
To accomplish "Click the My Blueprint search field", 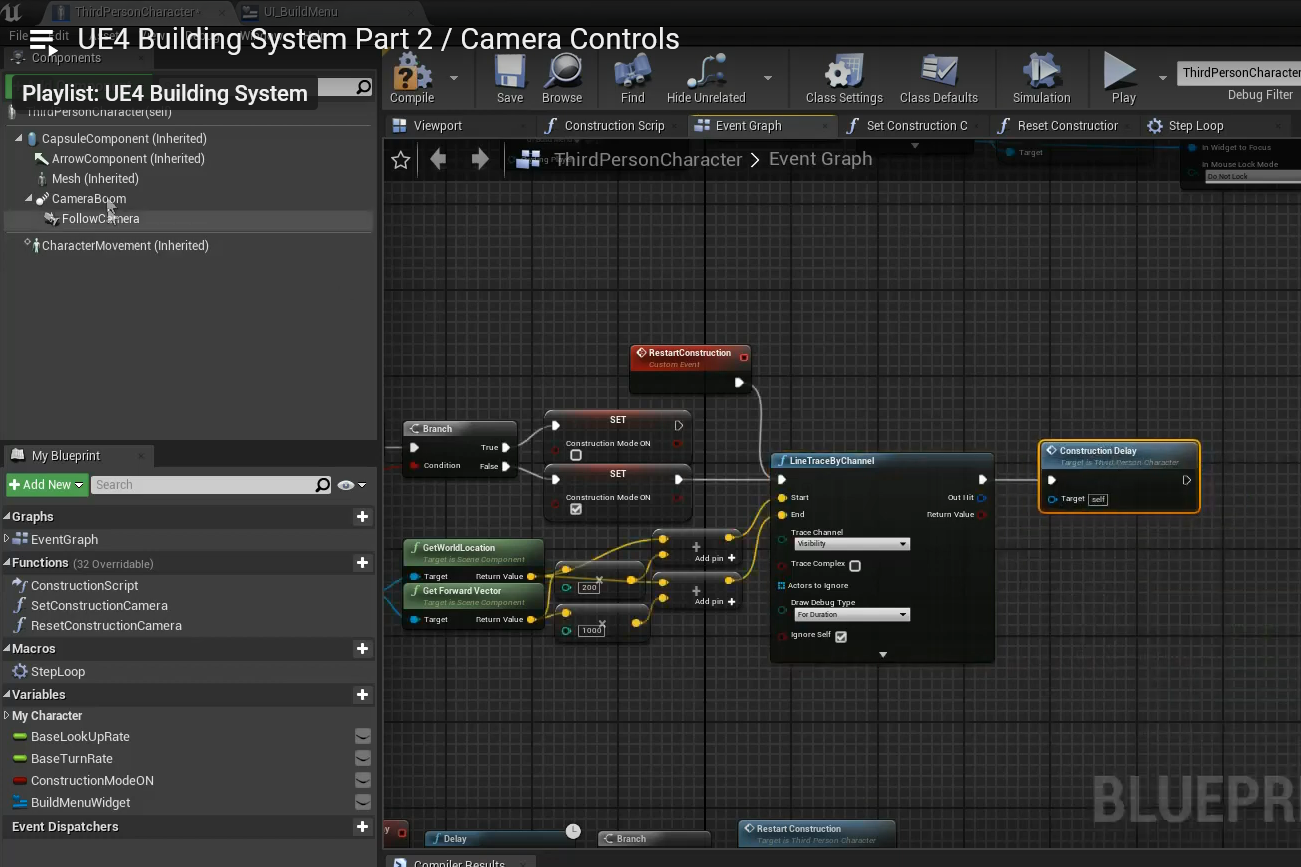I will (x=204, y=485).
